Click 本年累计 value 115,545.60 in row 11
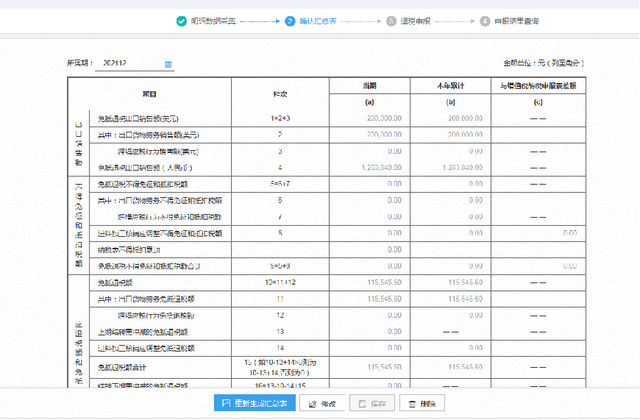The width and height of the screenshot is (640, 420). coord(465,299)
